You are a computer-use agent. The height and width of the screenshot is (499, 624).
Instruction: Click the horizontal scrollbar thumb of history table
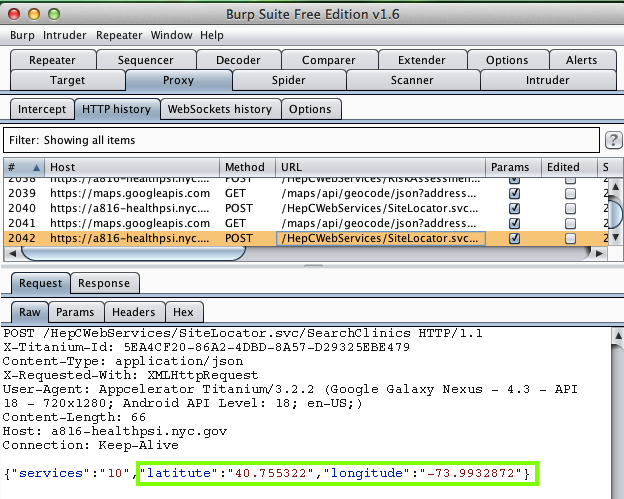pyautogui.click(x=133, y=253)
